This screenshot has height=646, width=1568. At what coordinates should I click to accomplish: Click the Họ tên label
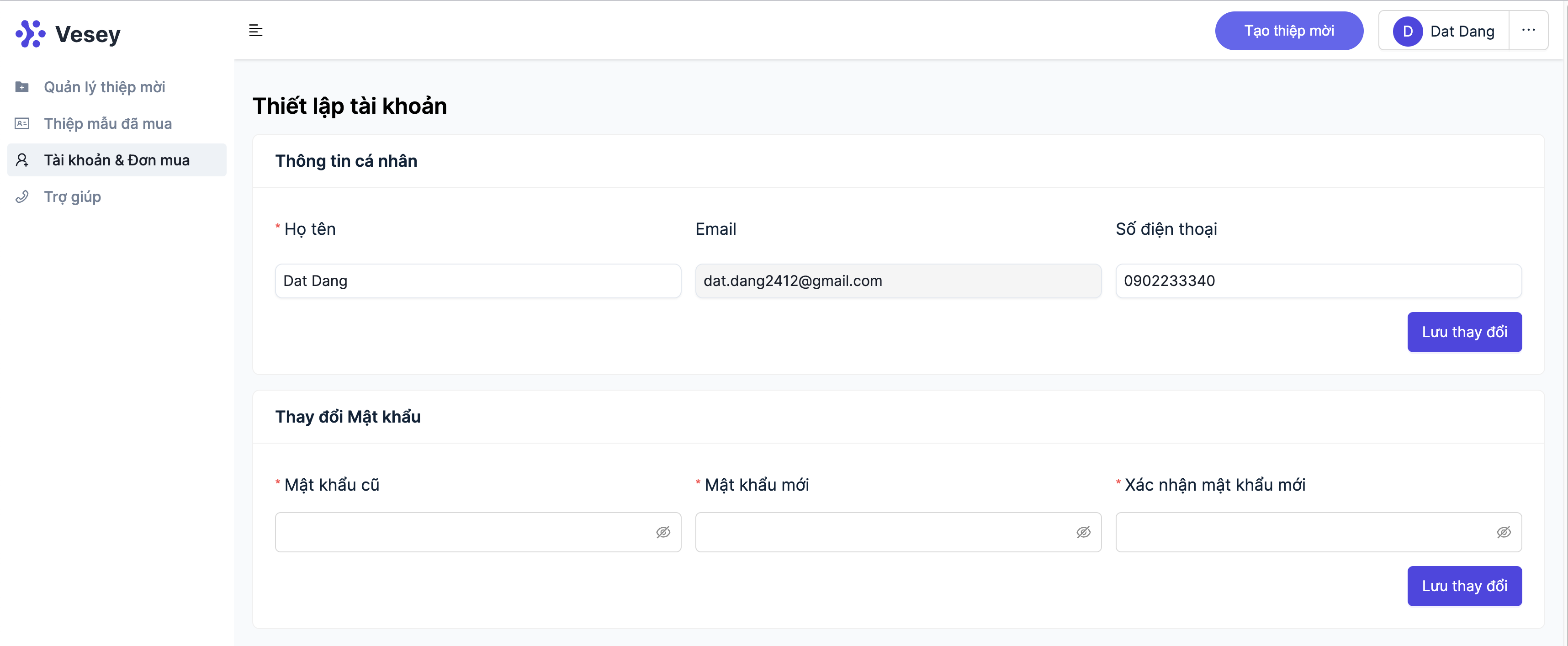click(x=310, y=229)
